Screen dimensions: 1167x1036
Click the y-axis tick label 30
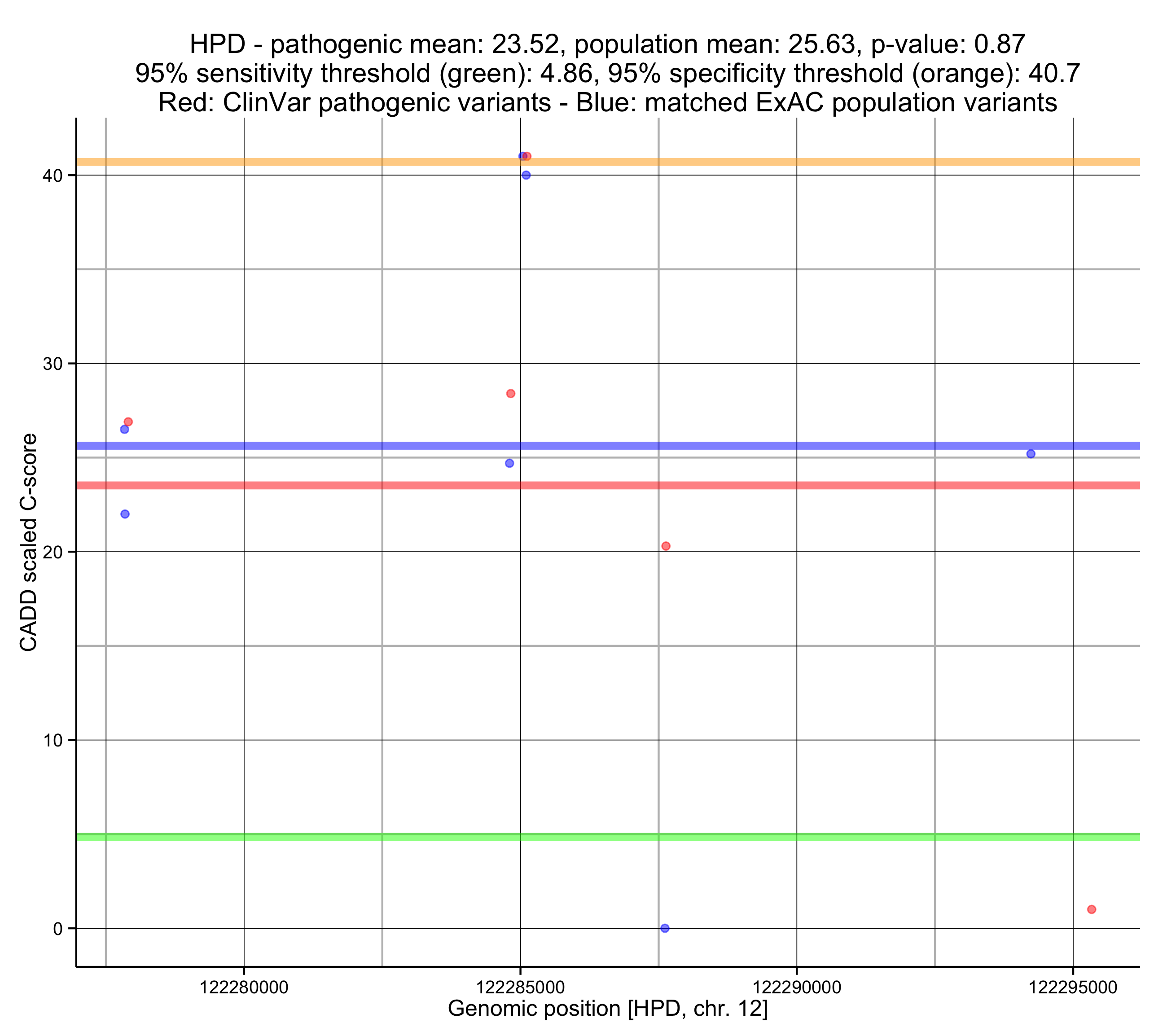click(x=52, y=364)
